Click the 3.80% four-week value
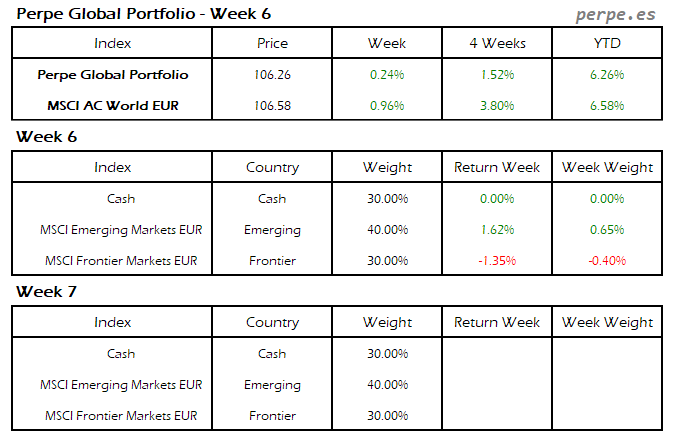 click(497, 106)
